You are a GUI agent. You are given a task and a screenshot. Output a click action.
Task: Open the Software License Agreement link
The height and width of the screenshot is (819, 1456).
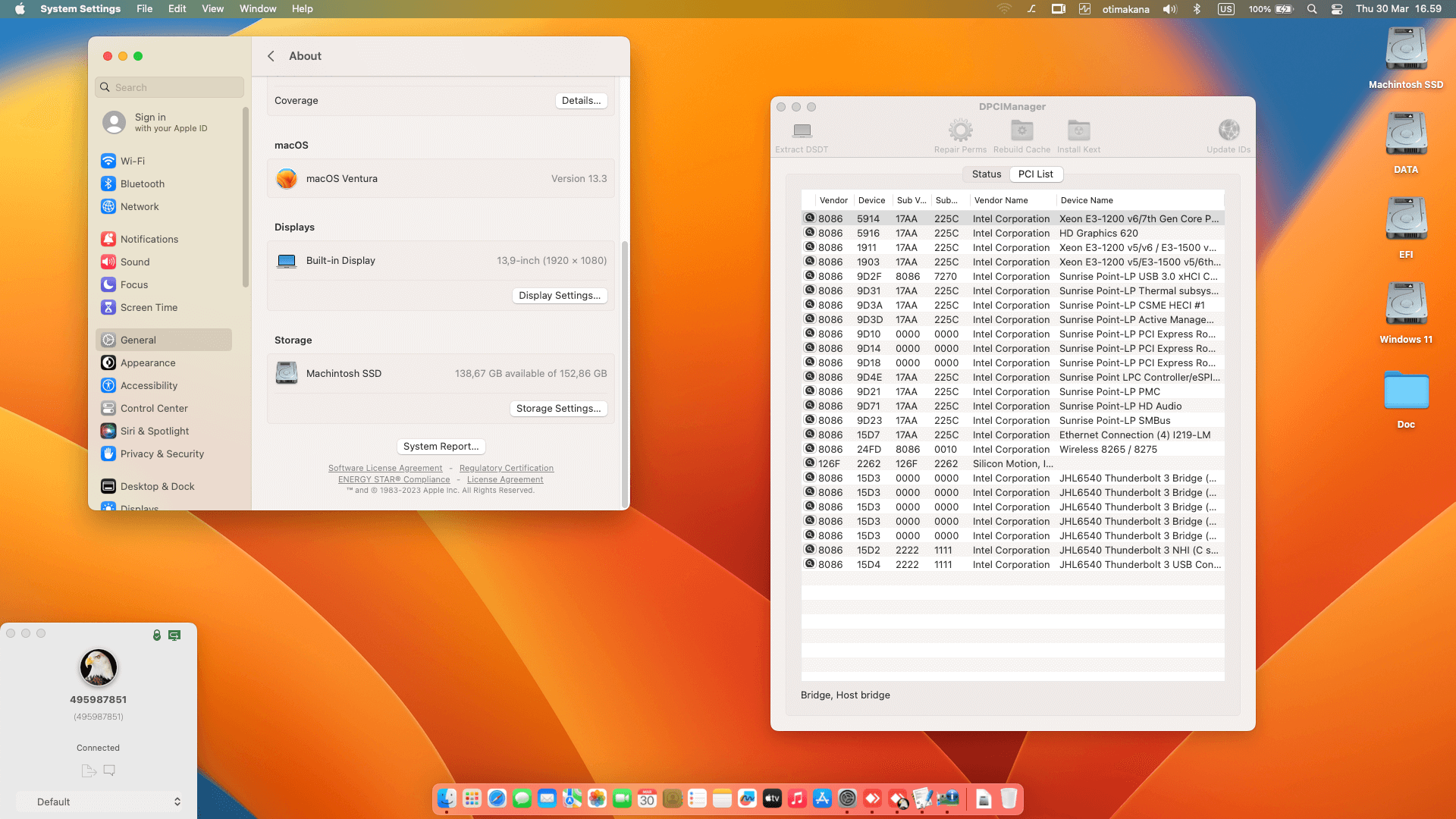coord(385,469)
